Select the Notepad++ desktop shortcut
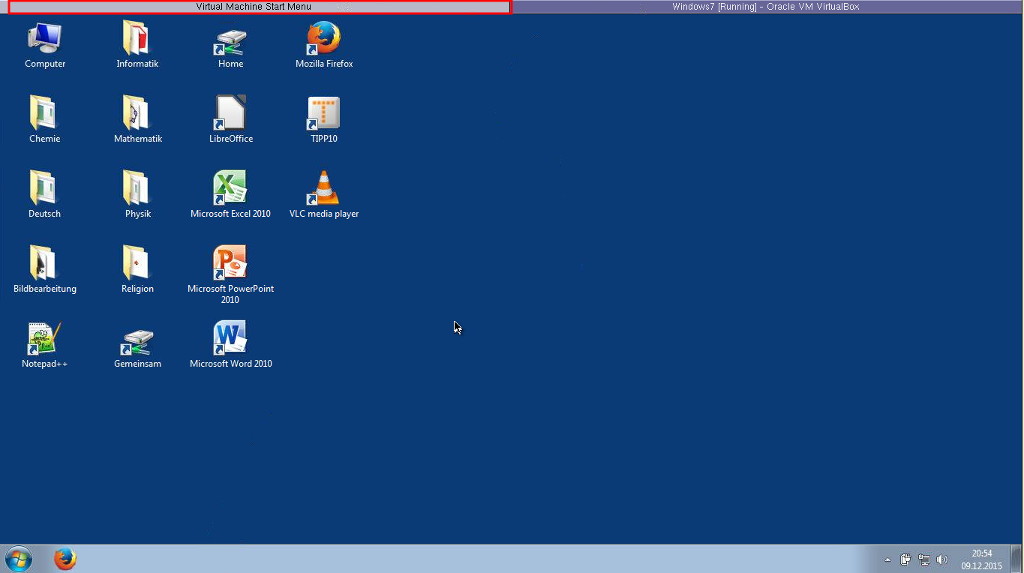 [44, 339]
